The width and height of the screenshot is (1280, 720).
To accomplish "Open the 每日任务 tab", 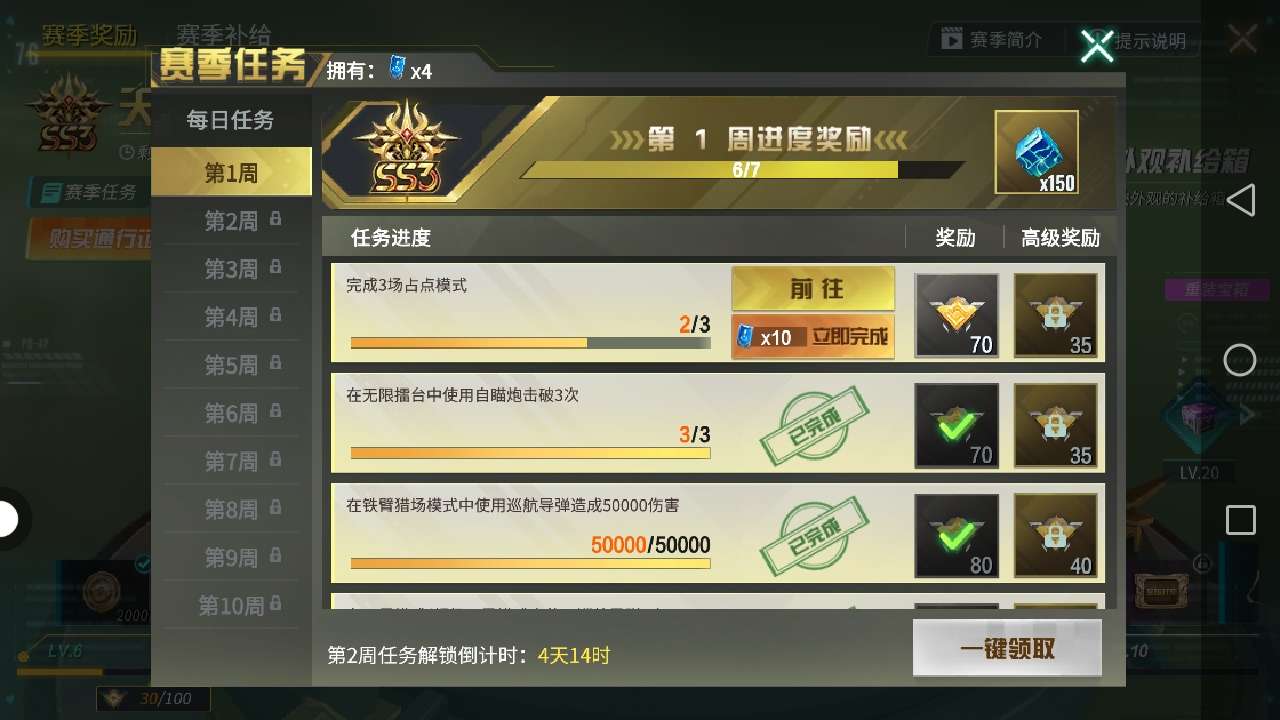I will click(230, 121).
